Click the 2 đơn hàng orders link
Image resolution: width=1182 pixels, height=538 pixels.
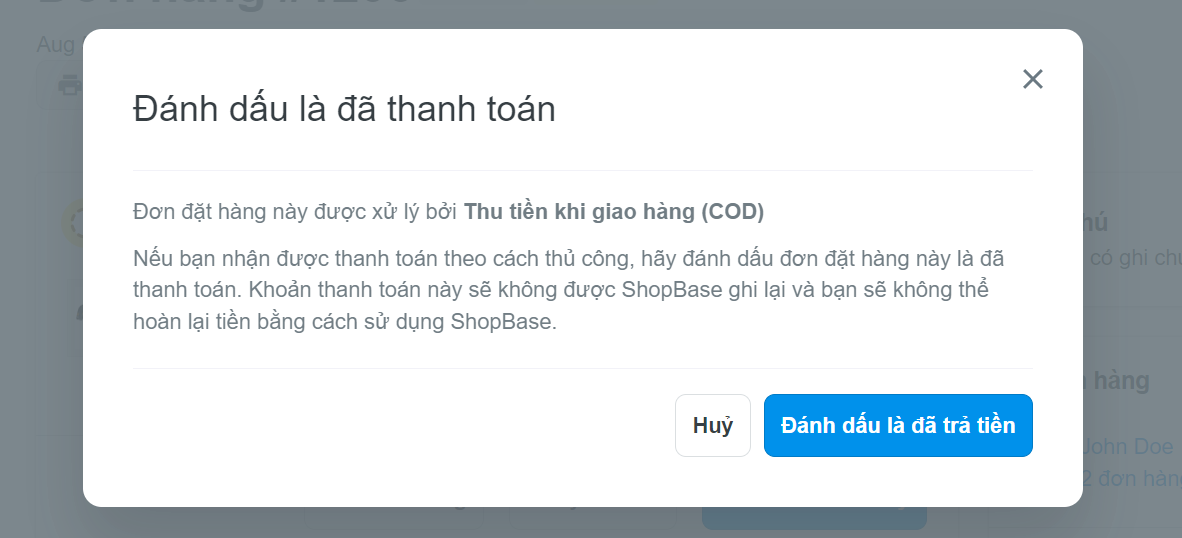pyautogui.click(x=1131, y=478)
